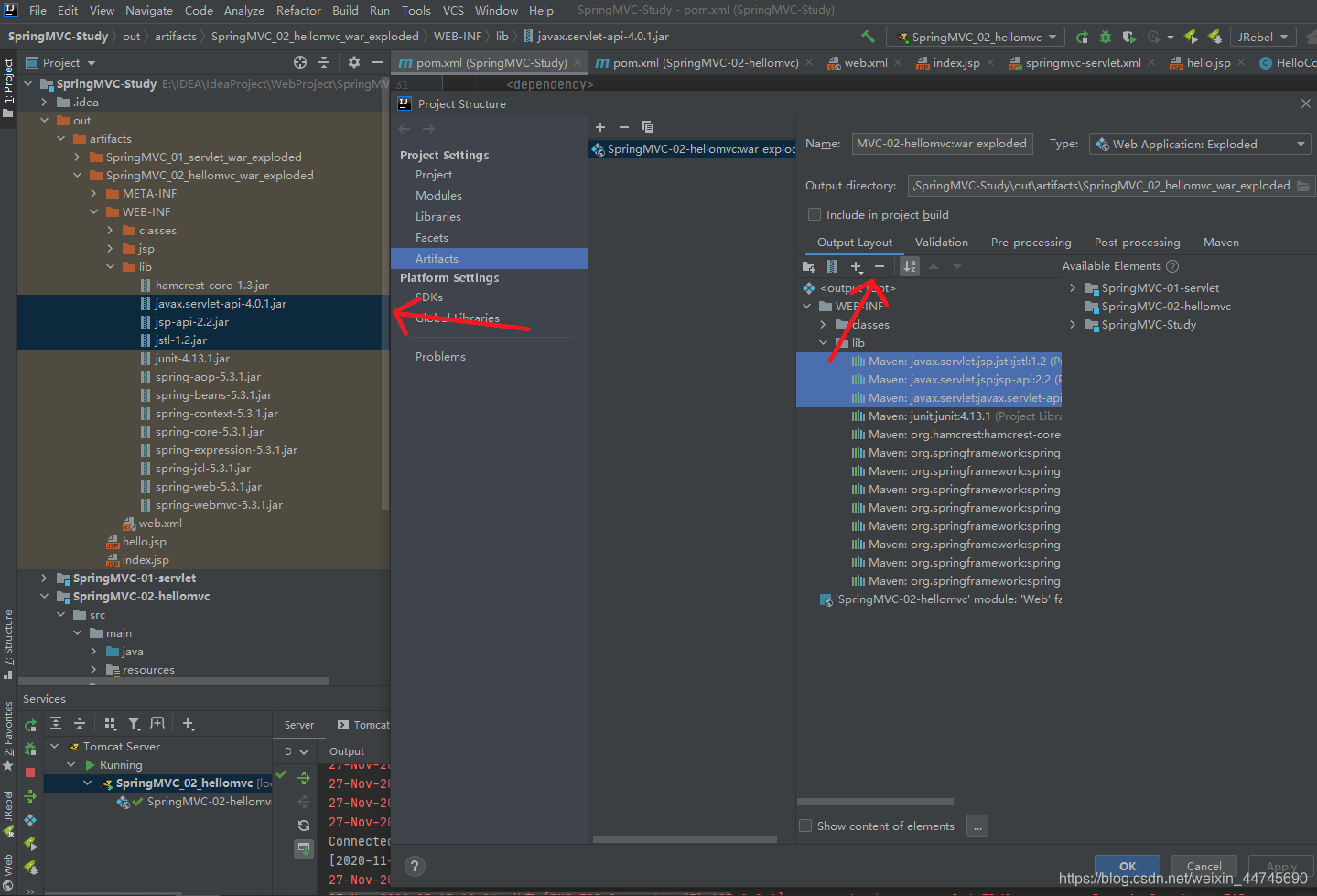Hide the Project tool window
The width and height of the screenshot is (1317, 896).
(378, 62)
